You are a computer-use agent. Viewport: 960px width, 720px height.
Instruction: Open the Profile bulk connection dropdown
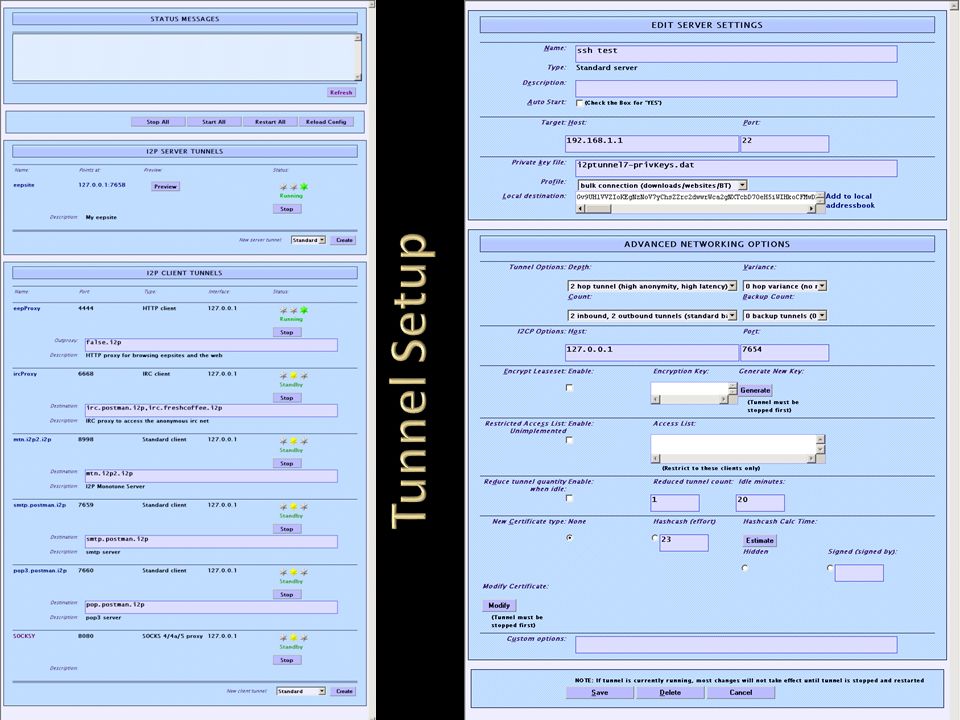click(x=662, y=185)
